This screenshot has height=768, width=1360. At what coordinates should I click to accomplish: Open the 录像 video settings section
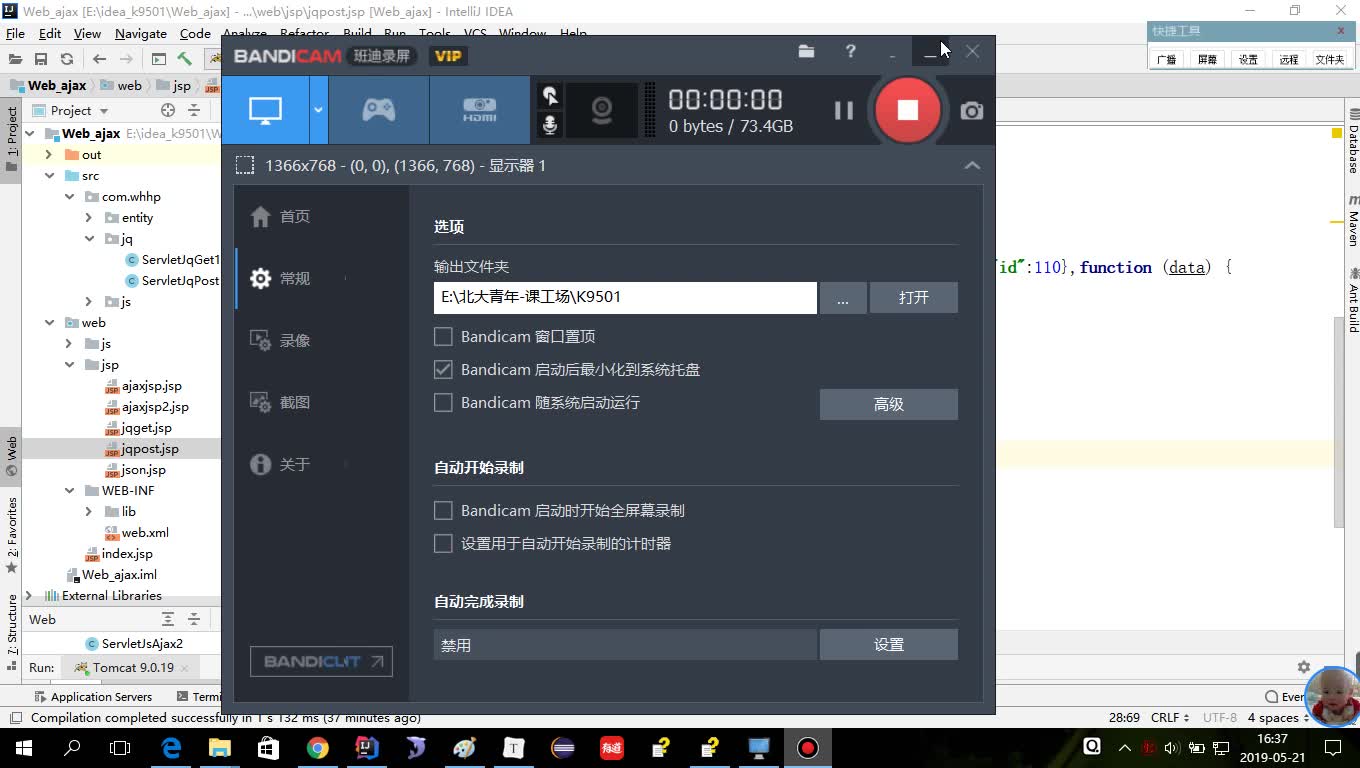pos(281,341)
